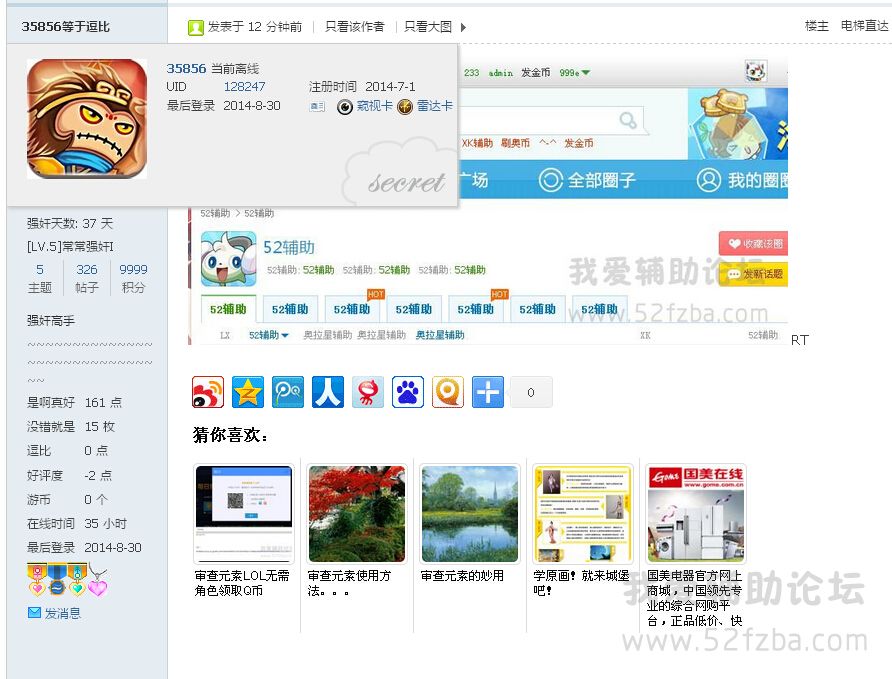Click the 奥拉星辅助 bold blue link

pos(440,335)
